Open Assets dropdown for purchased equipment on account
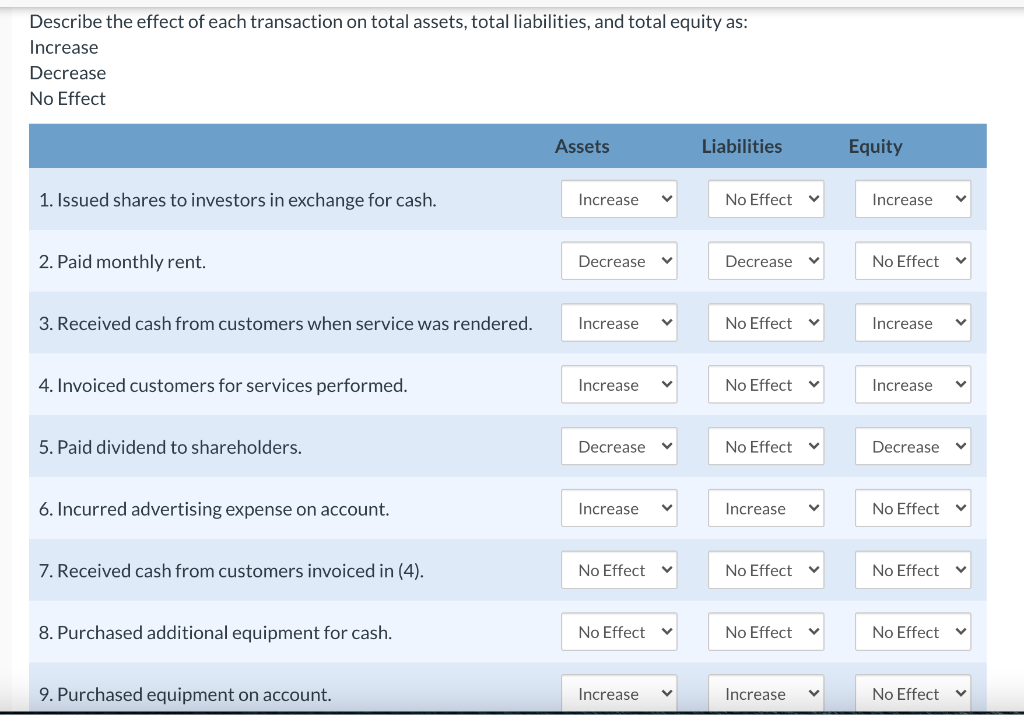1024x715 pixels. pyautogui.click(x=619, y=693)
